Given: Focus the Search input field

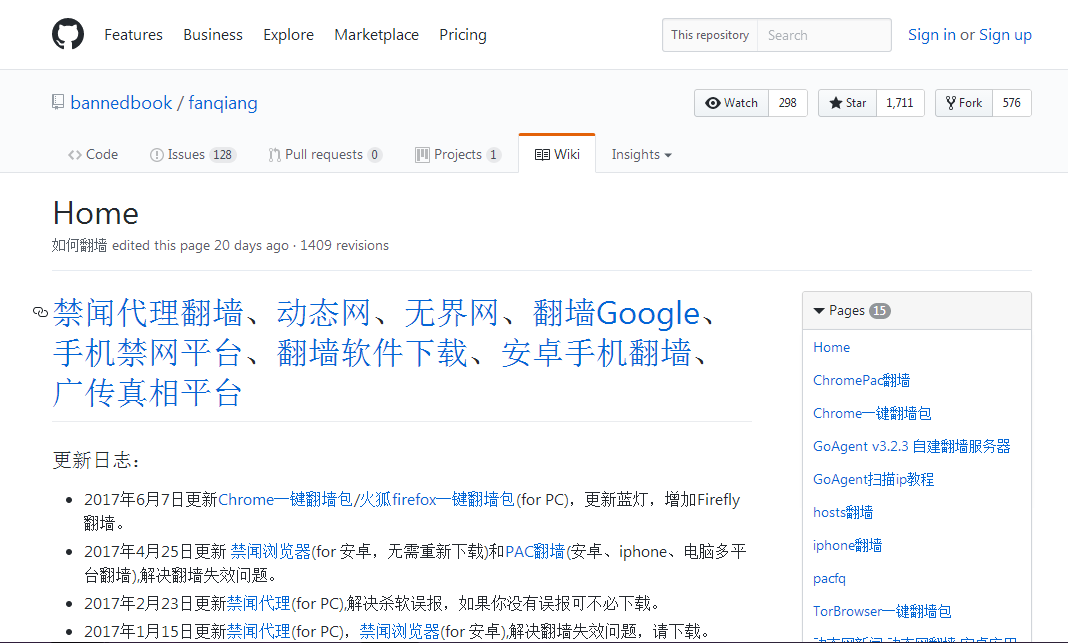Looking at the screenshot, I should 824,35.
